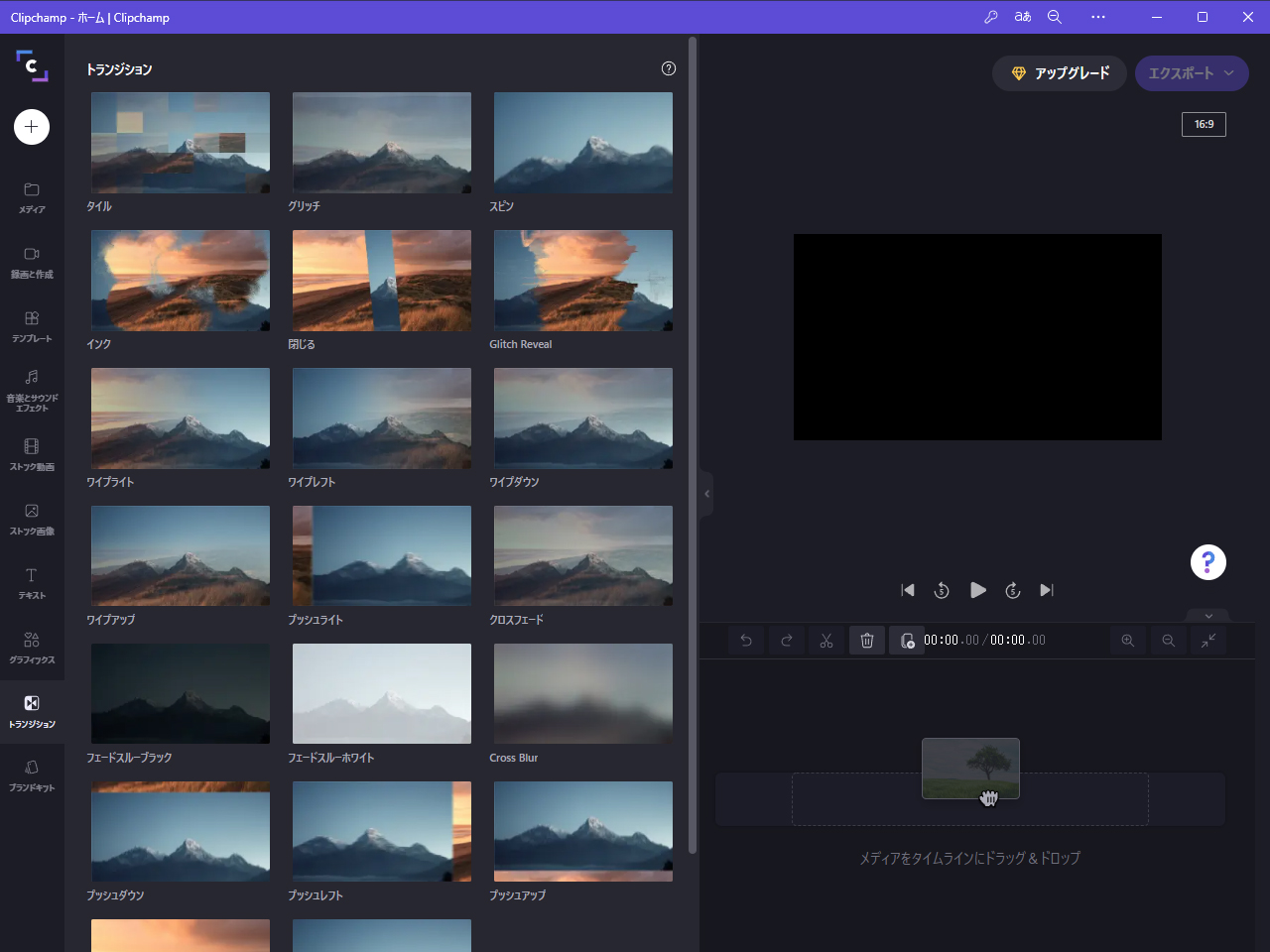Select the スピン spin transition thumbnail

583,143
